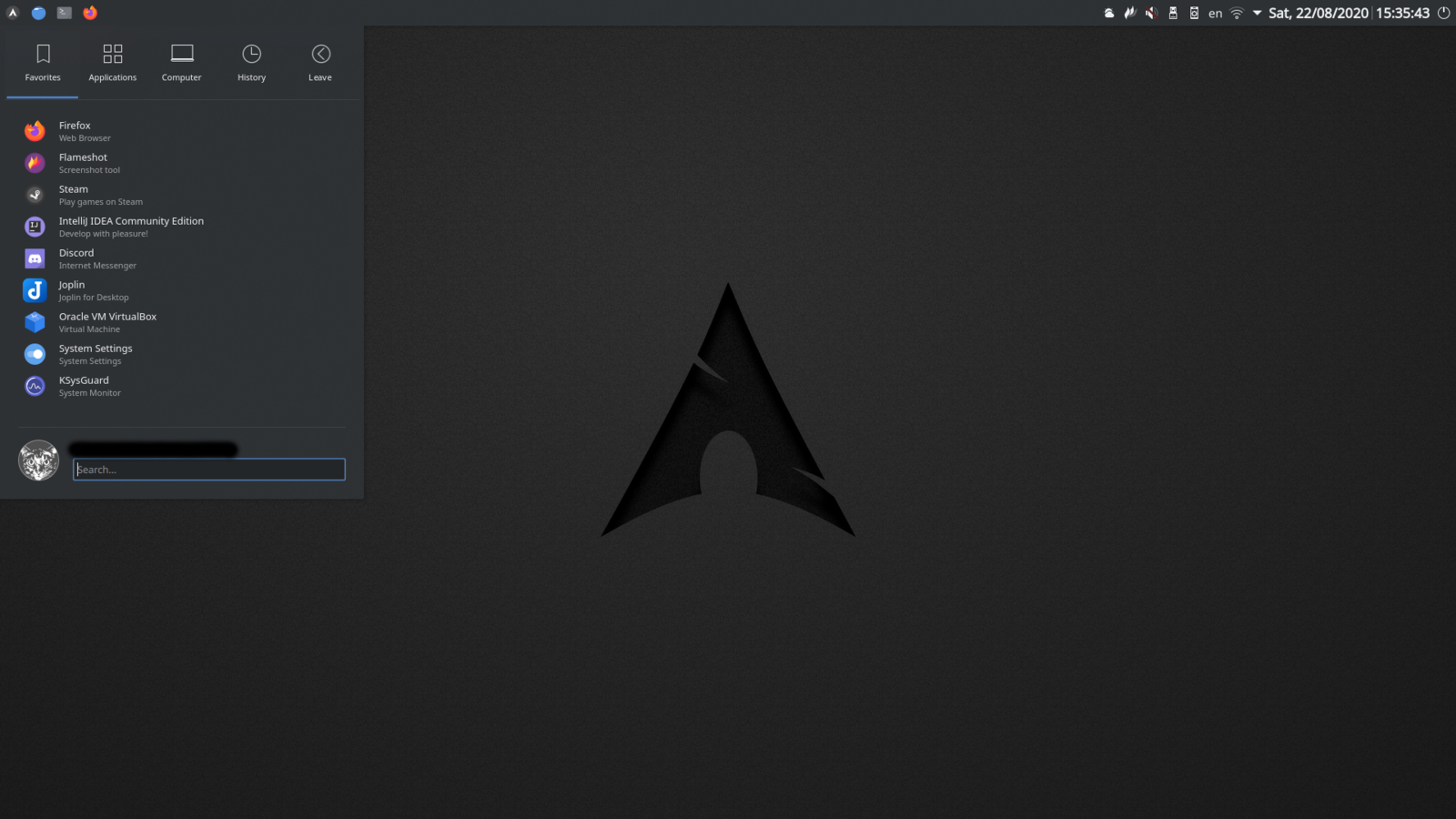Show the History tab
Screen dimensions: 1456x819
(x=251, y=63)
